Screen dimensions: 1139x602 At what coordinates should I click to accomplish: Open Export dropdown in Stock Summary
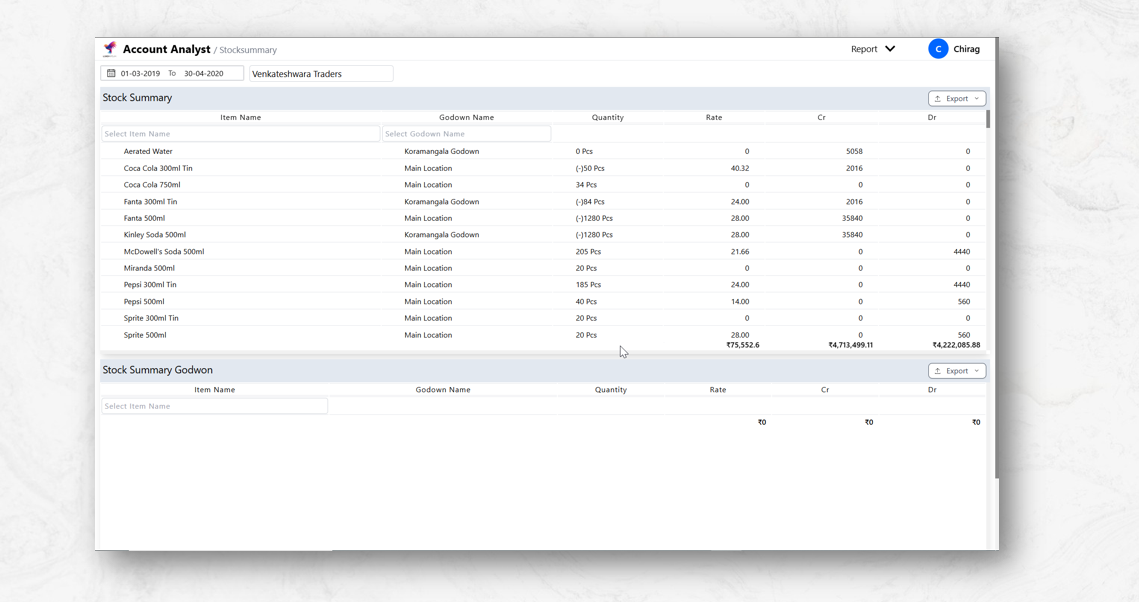point(956,99)
